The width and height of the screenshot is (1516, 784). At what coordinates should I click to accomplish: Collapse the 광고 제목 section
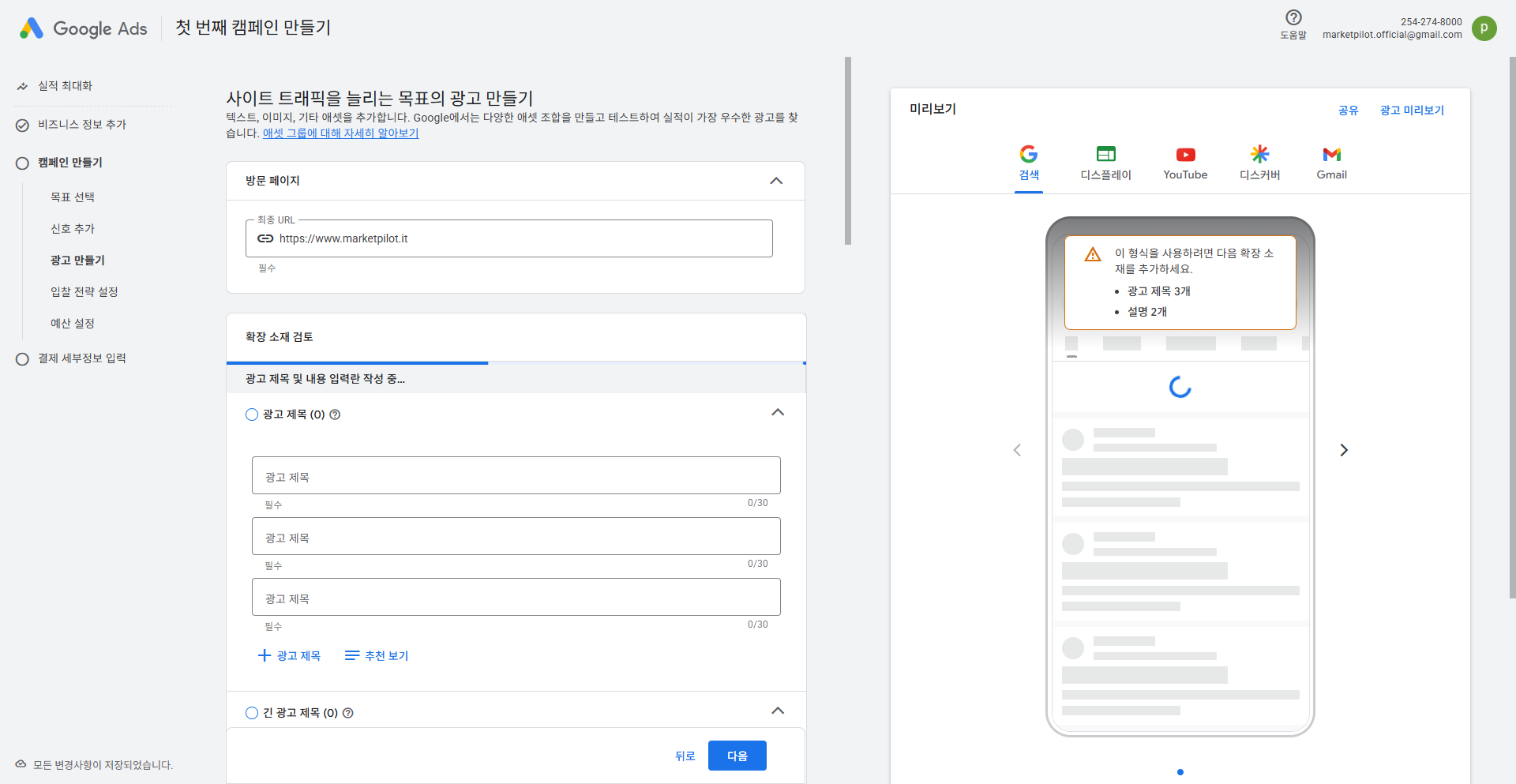(x=778, y=412)
